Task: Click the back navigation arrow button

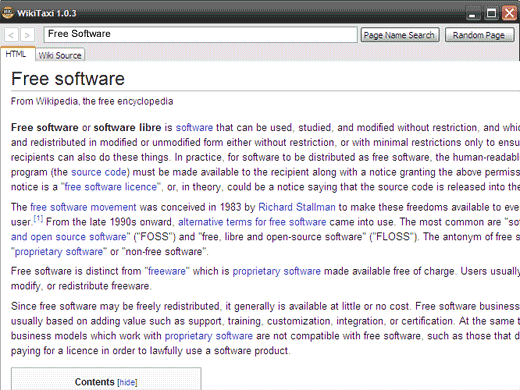Action: pos(11,35)
